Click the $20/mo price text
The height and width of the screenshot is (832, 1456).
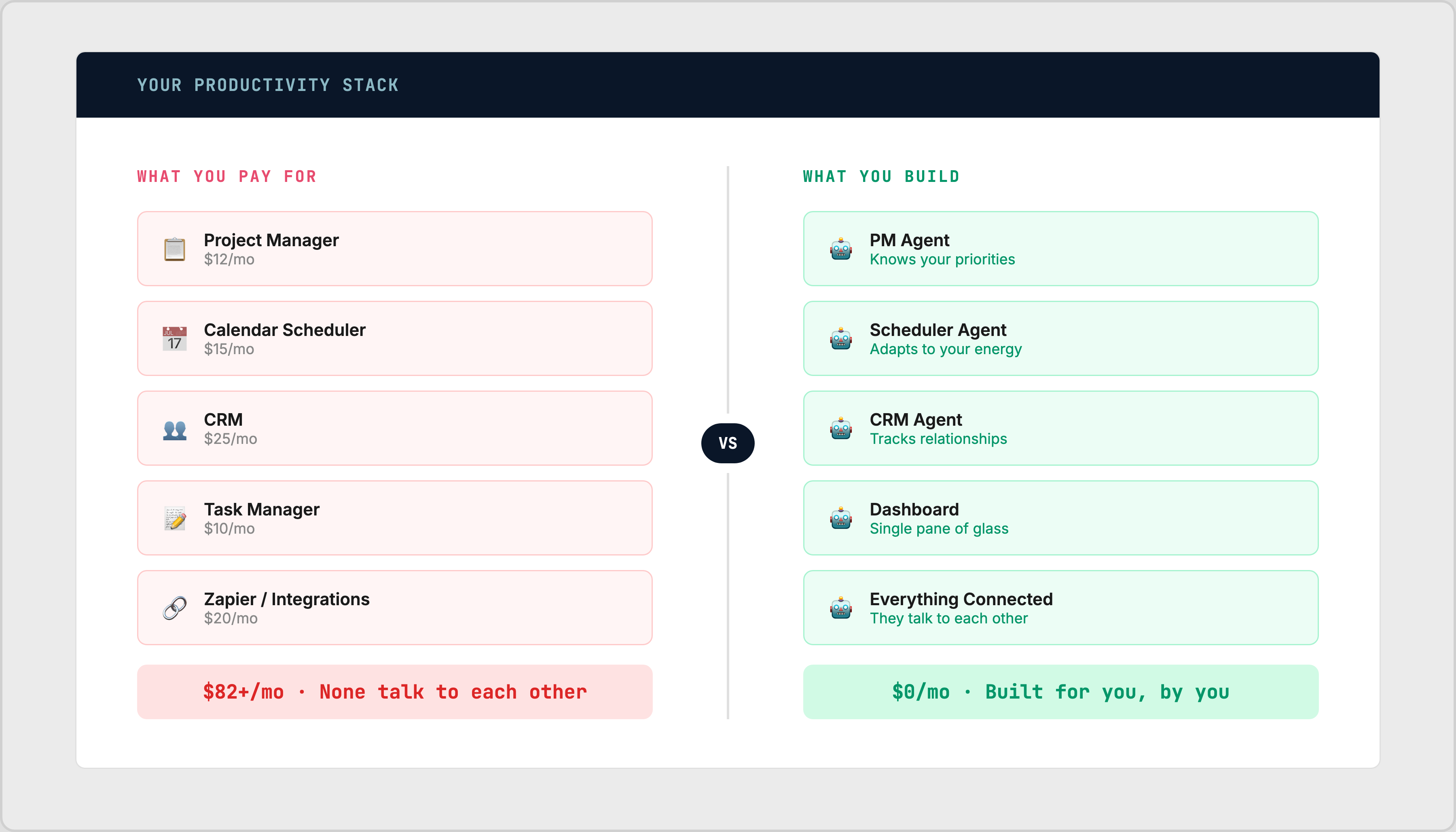point(231,618)
